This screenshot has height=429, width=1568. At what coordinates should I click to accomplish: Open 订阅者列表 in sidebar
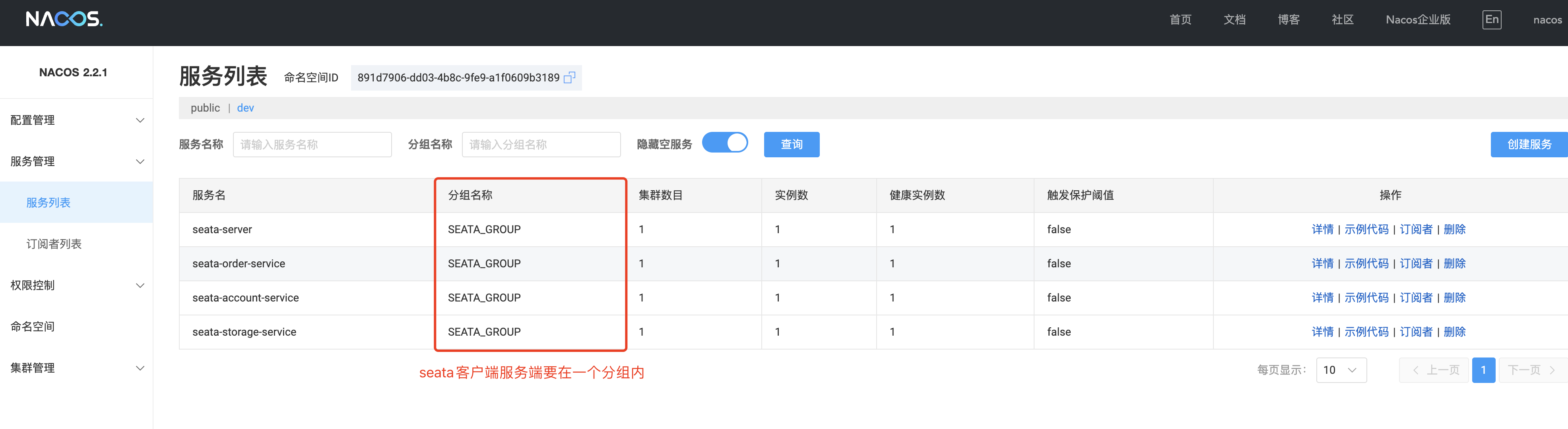pos(76,244)
